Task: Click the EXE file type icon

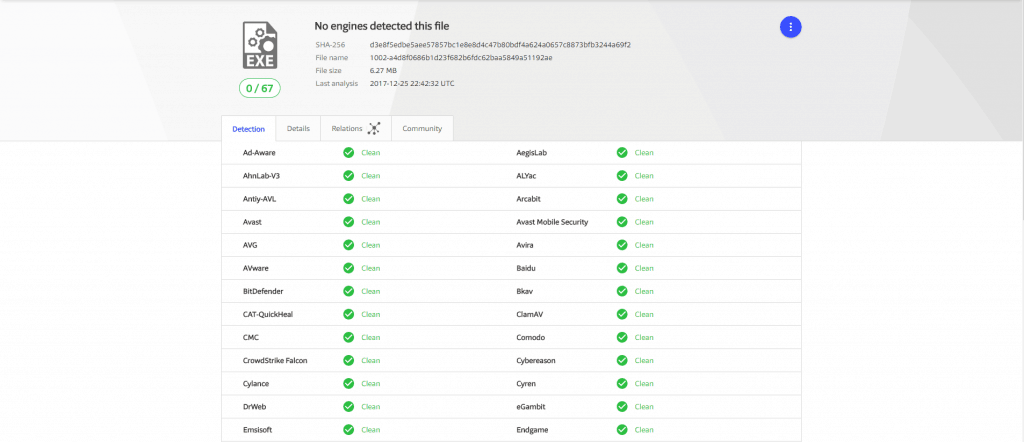Action: [259, 45]
